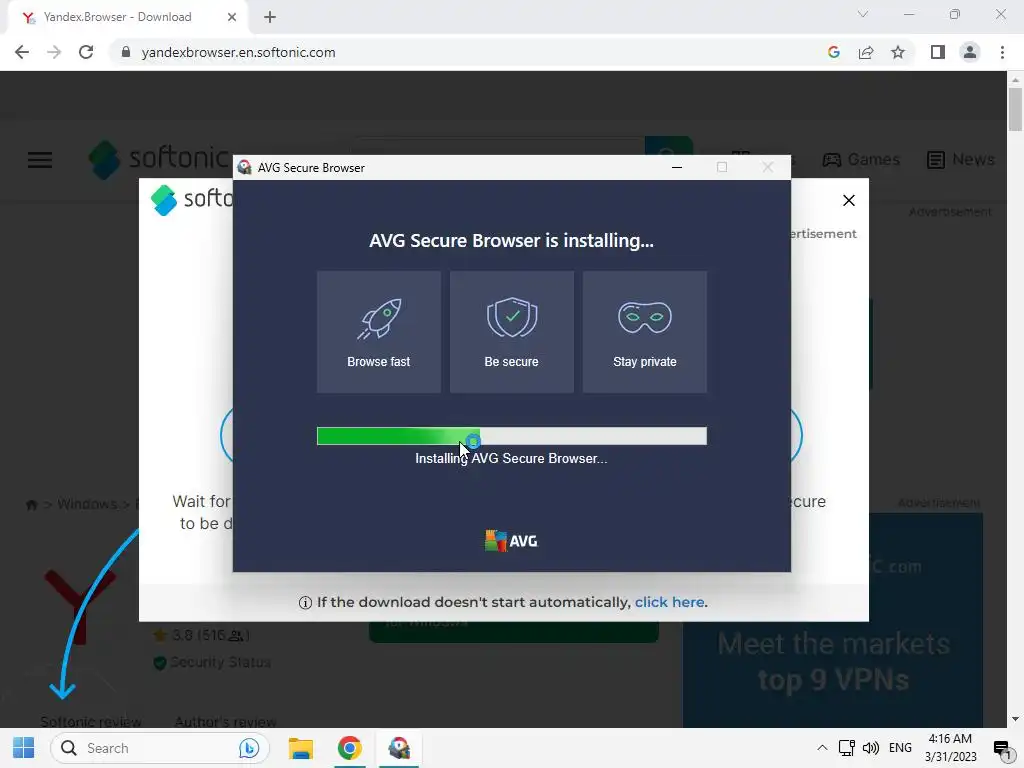Click the info icon beside download message
Image resolution: width=1024 pixels, height=768 pixels.
click(x=305, y=603)
